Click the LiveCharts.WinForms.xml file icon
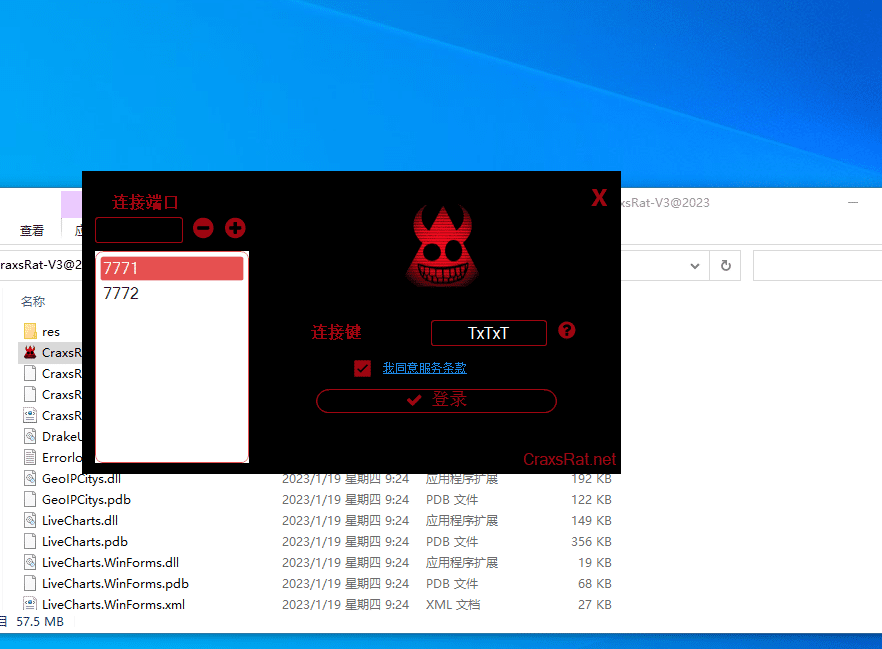This screenshot has height=649, width=882. pyautogui.click(x=30, y=605)
